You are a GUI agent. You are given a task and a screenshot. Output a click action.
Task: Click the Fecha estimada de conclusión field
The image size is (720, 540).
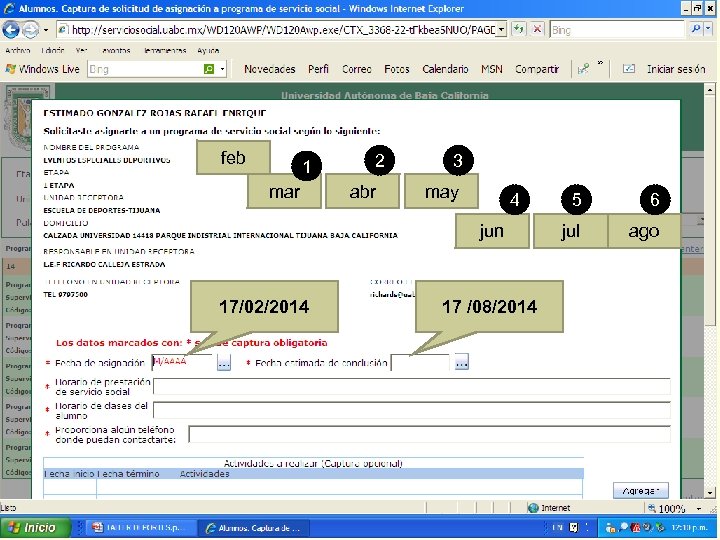[x=420, y=363]
